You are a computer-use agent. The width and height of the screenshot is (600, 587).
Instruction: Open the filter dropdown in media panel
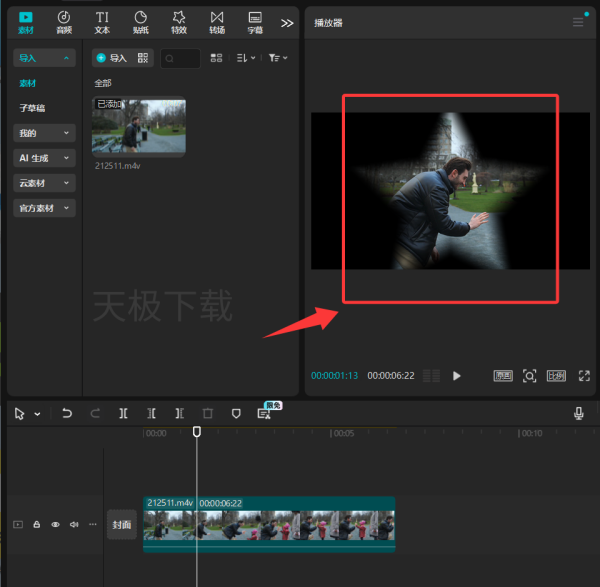point(278,58)
